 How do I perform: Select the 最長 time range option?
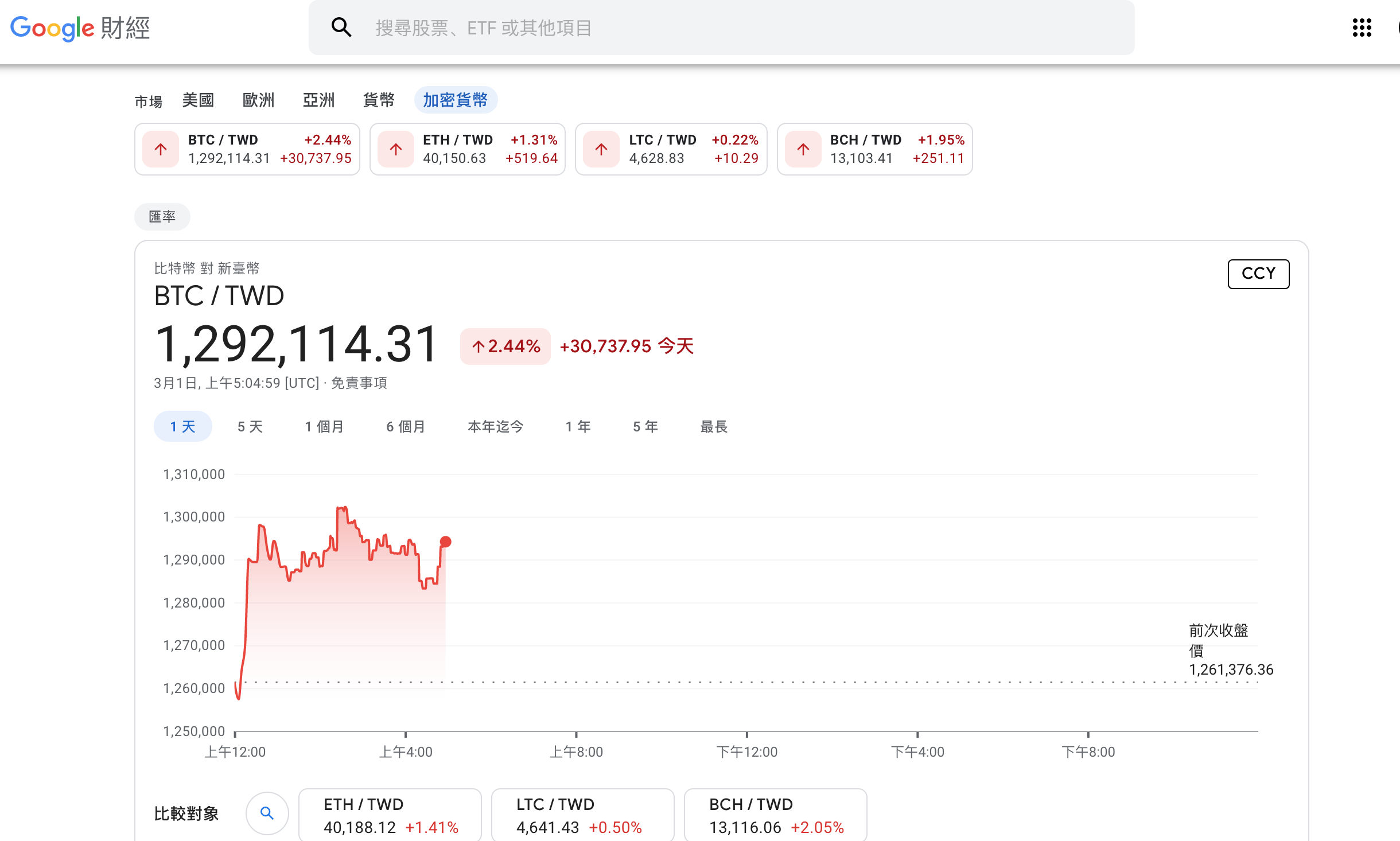tap(713, 426)
